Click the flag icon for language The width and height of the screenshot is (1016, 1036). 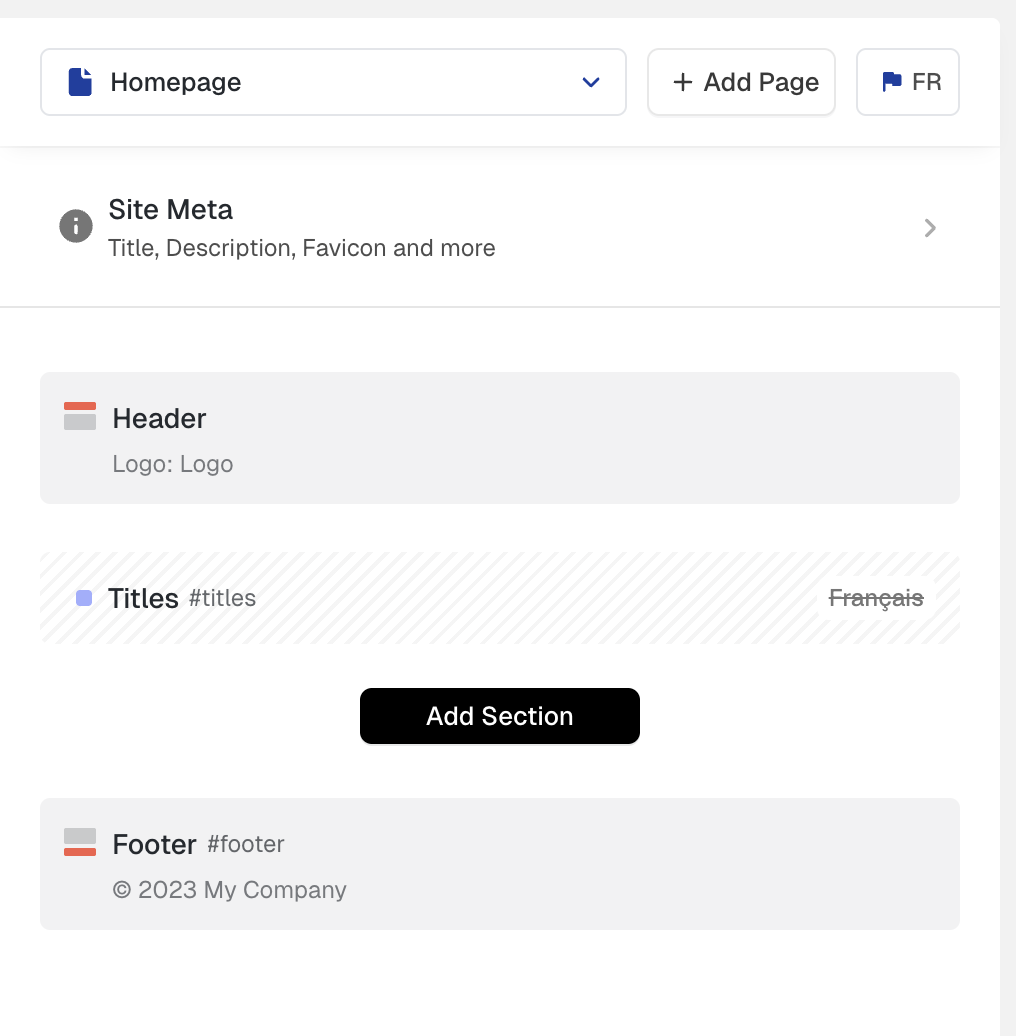pos(891,82)
